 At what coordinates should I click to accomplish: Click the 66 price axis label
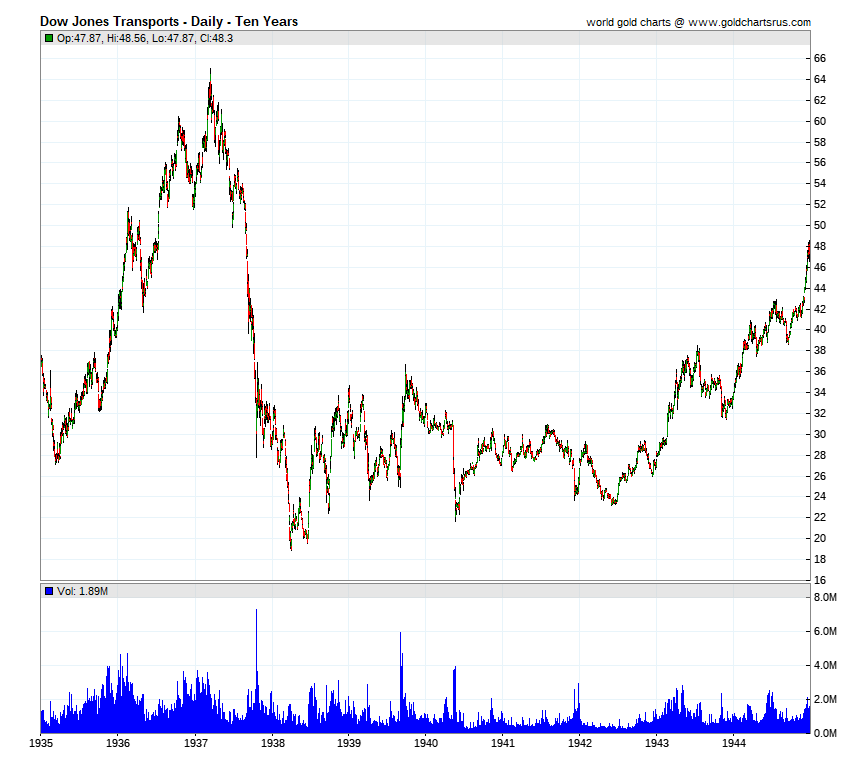click(x=820, y=59)
